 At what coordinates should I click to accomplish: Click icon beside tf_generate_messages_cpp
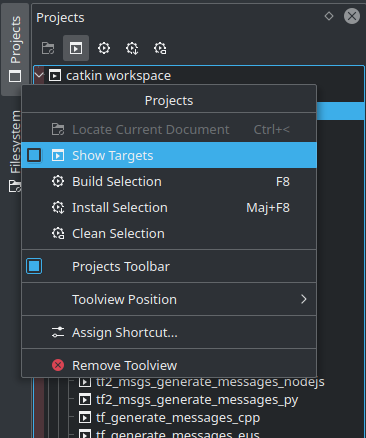coord(85,417)
